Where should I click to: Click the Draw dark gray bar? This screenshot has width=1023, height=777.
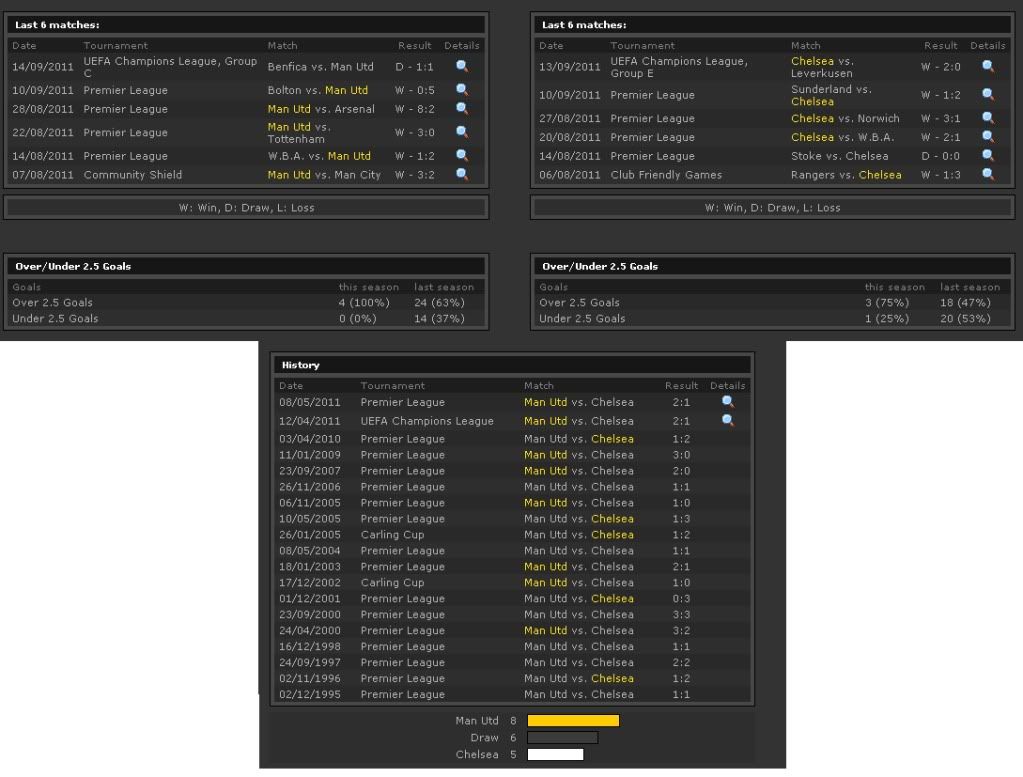coord(562,737)
